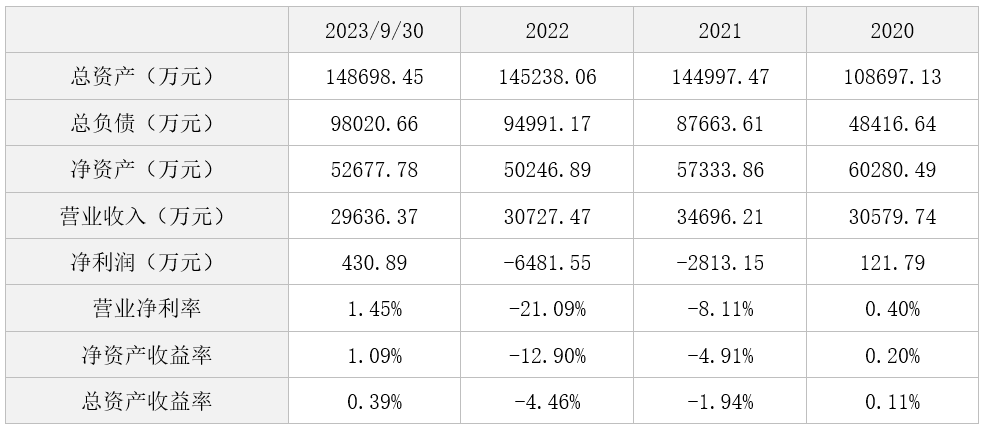
Task: Select the -21.09% net margin cell
Action: (547, 308)
